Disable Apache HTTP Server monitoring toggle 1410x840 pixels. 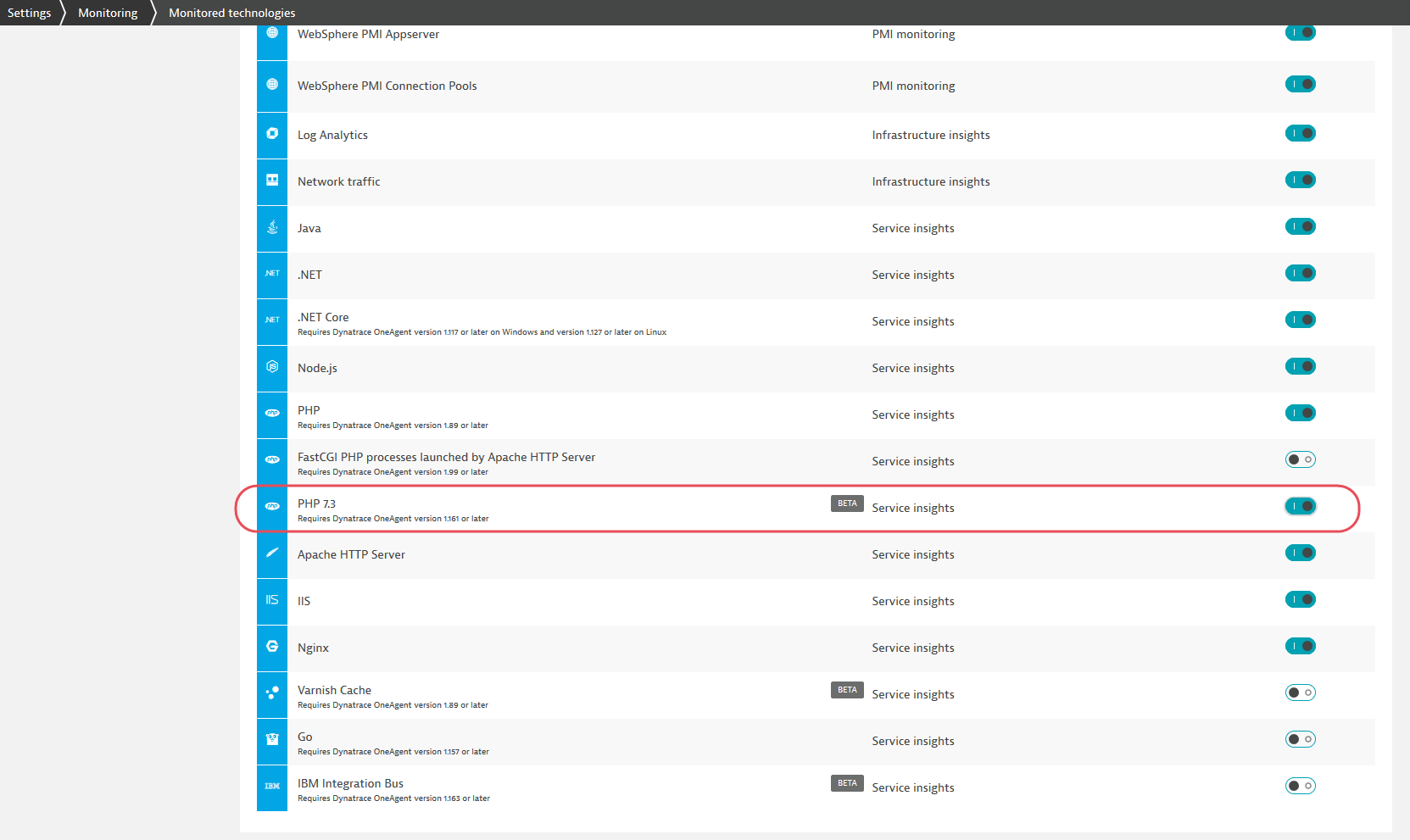(1301, 553)
